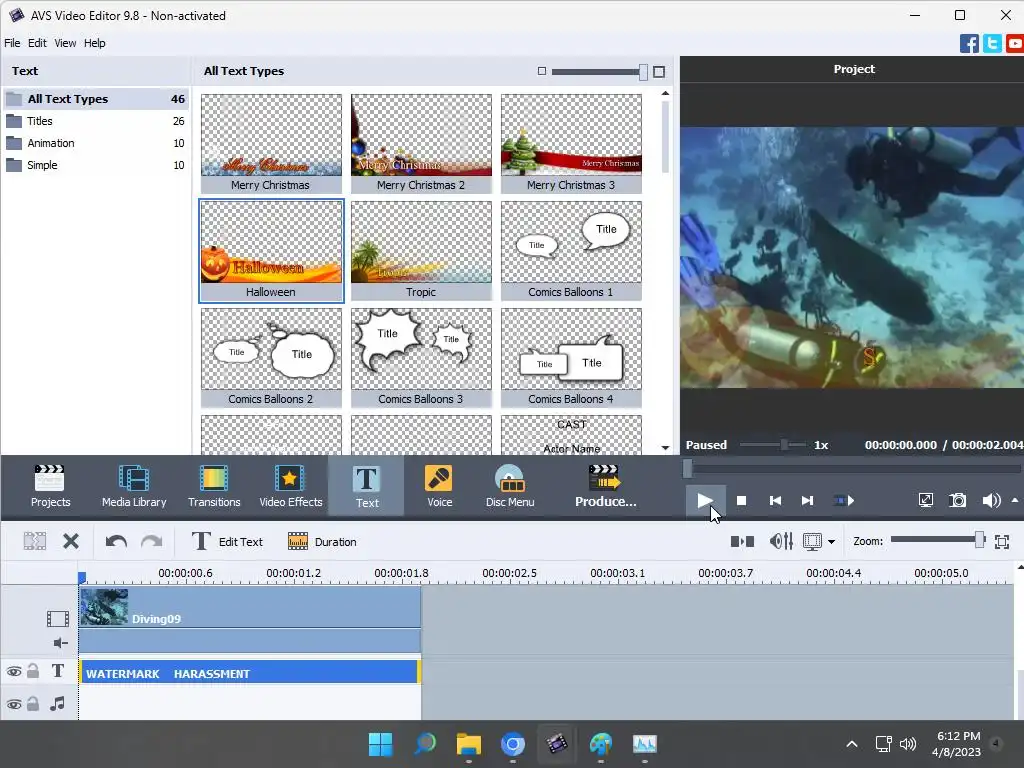
Task: Open the File menu
Action: pyautogui.click(x=12, y=43)
